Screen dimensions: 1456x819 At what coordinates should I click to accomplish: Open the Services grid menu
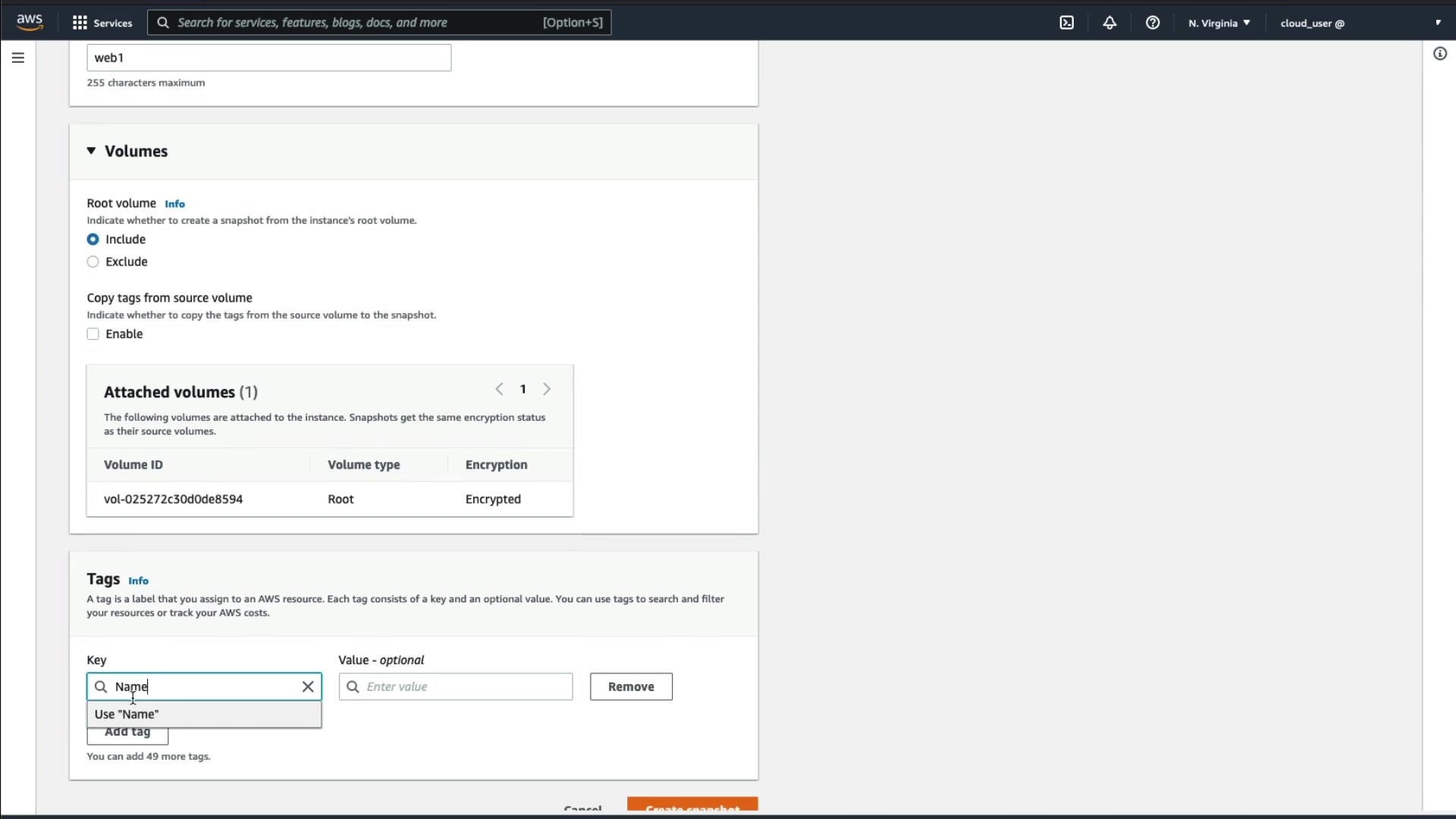click(102, 23)
